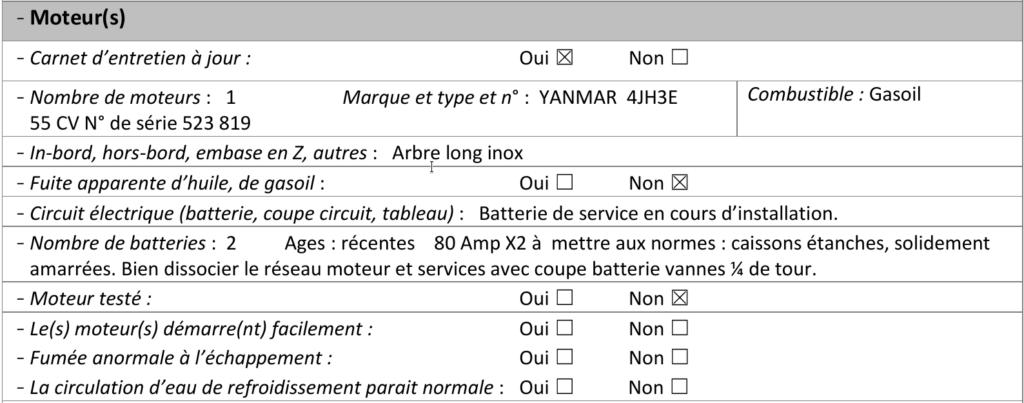1024x403 pixels.
Task: Select Oui for circulation d'eau de refroidissement
Action: (x=564, y=386)
